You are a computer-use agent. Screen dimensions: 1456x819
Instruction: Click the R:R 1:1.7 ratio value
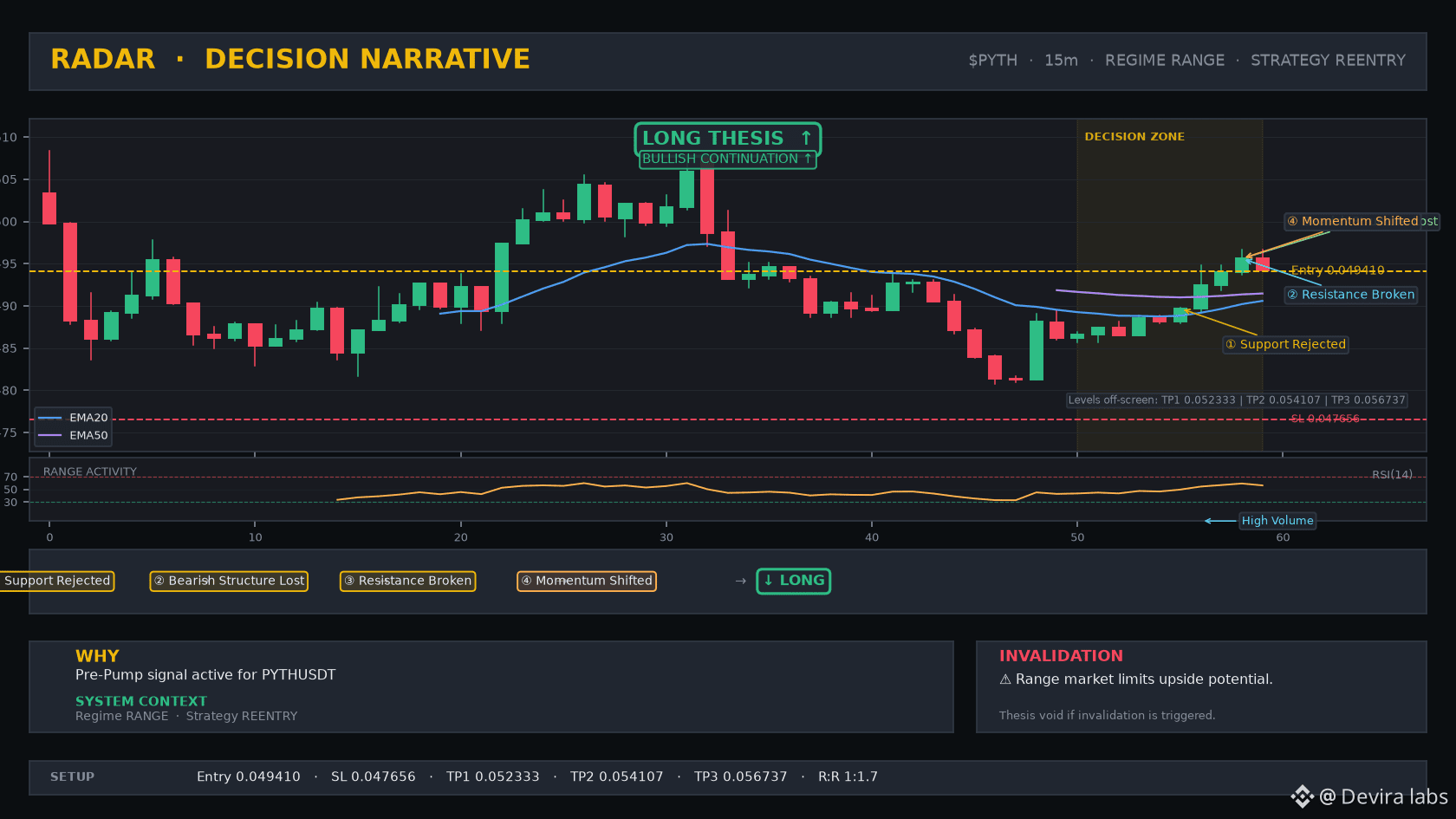point(848,777)
